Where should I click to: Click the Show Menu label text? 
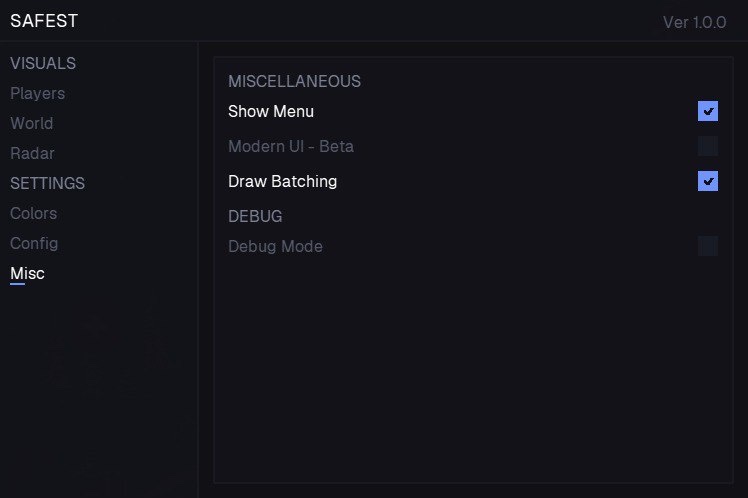(271, 111)
